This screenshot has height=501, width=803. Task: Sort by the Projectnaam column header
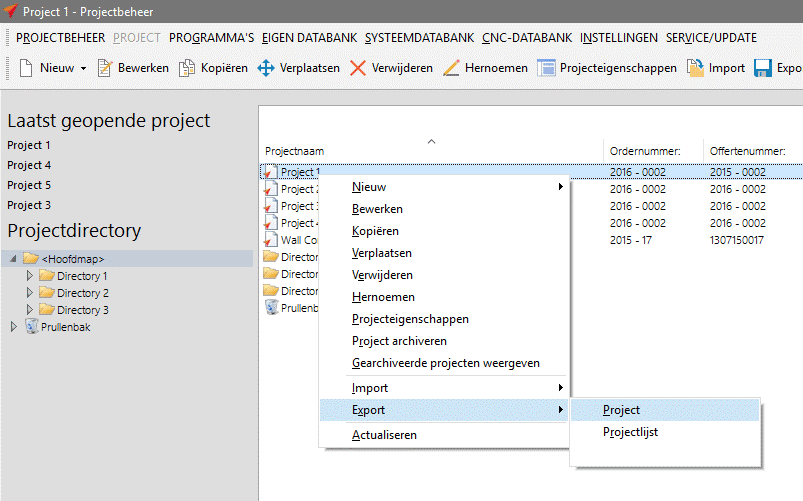[x=294, y=151]
